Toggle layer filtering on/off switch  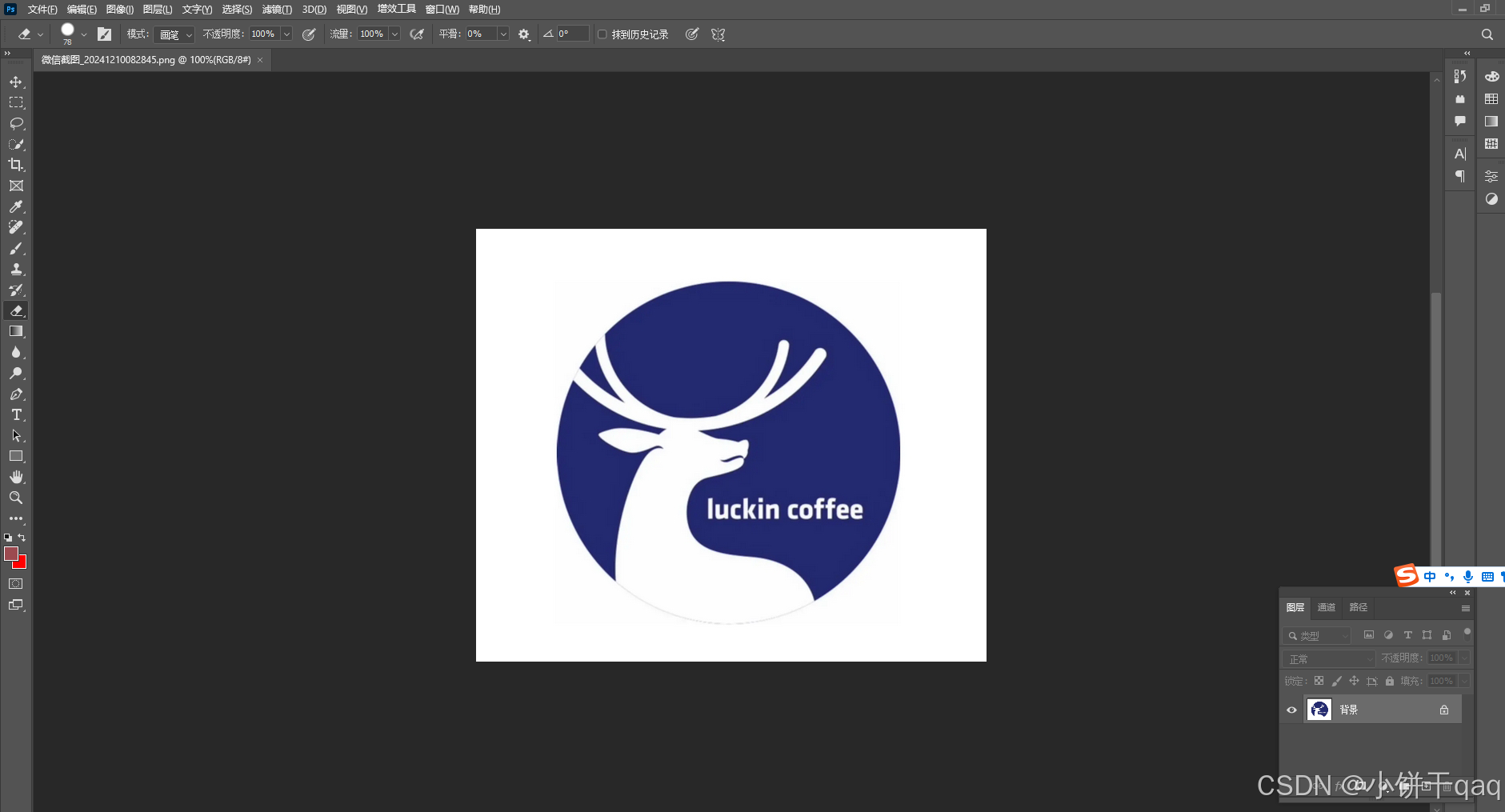coord(1467,633)
